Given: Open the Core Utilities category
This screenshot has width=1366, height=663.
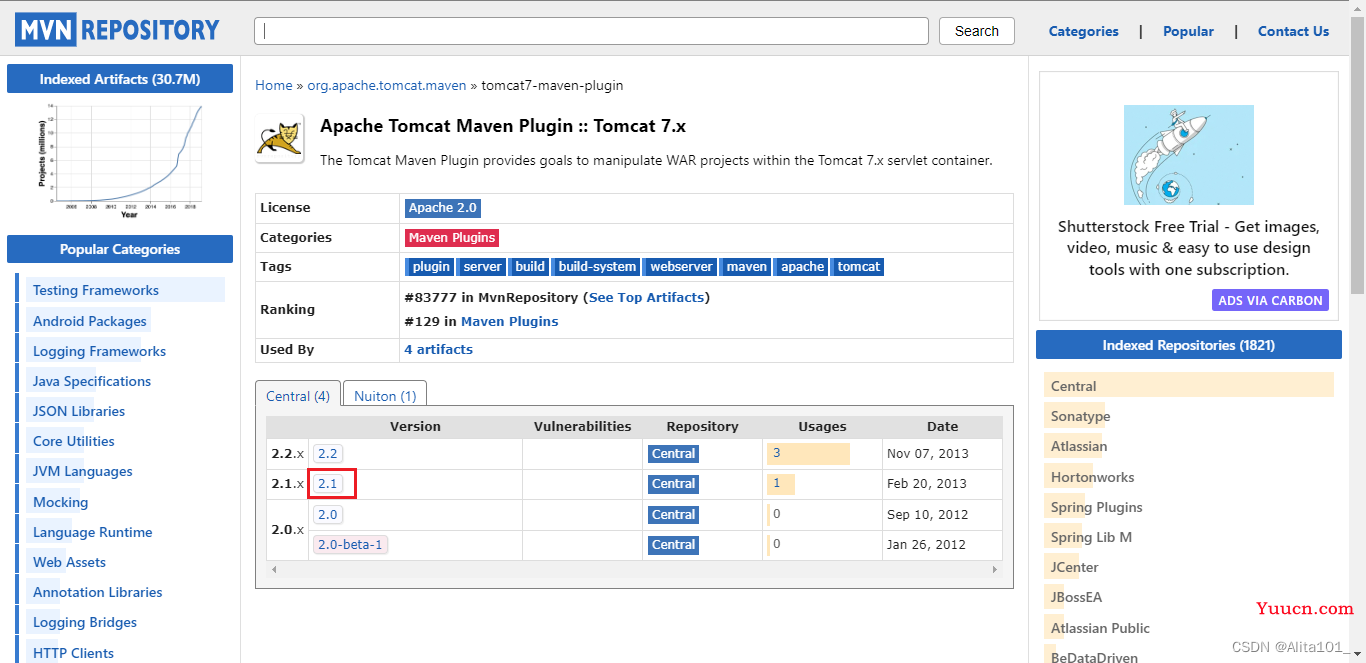Looking at the screenshot, I should click(x=74, y=441).
